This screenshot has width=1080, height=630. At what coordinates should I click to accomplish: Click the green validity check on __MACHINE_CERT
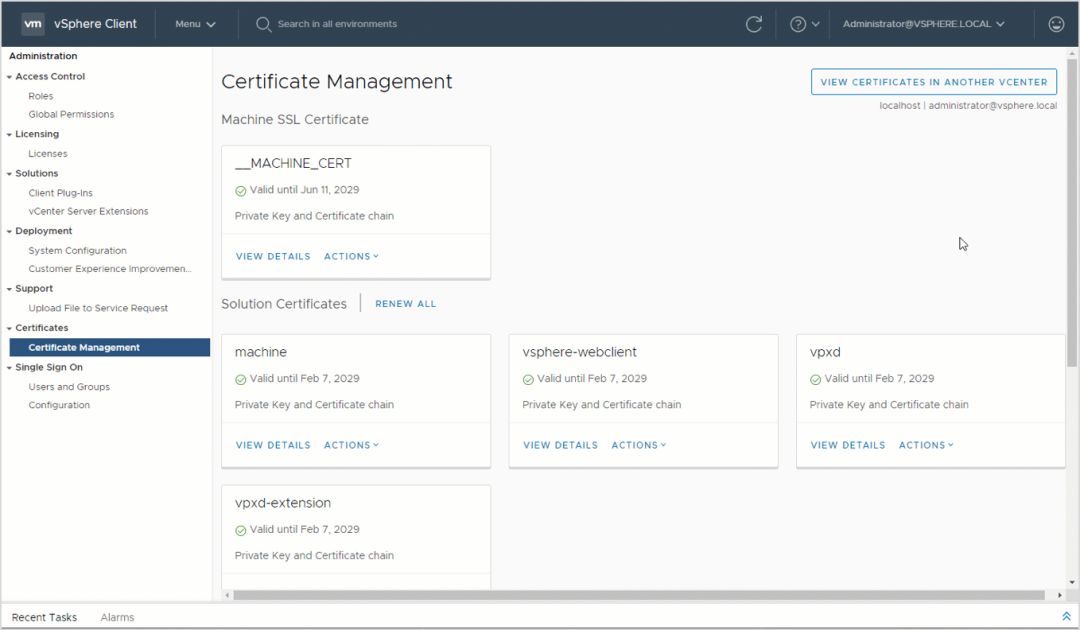[x=240, y=190]
